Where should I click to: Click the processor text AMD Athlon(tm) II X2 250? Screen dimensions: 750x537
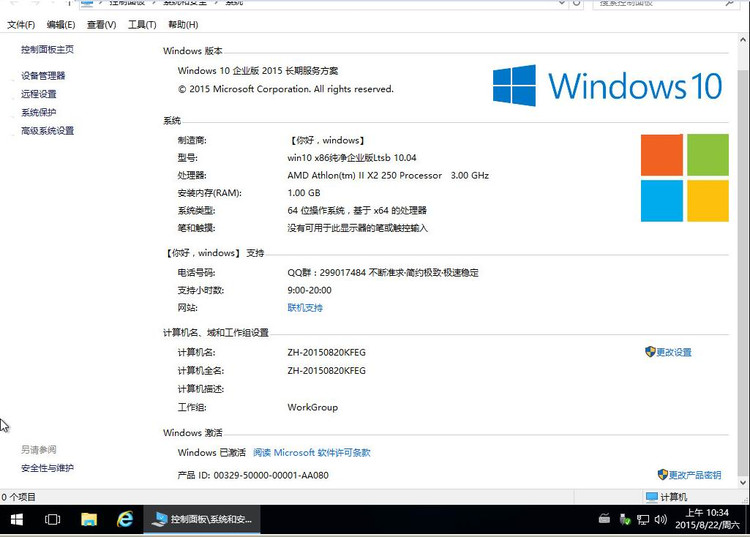[364, 175]
